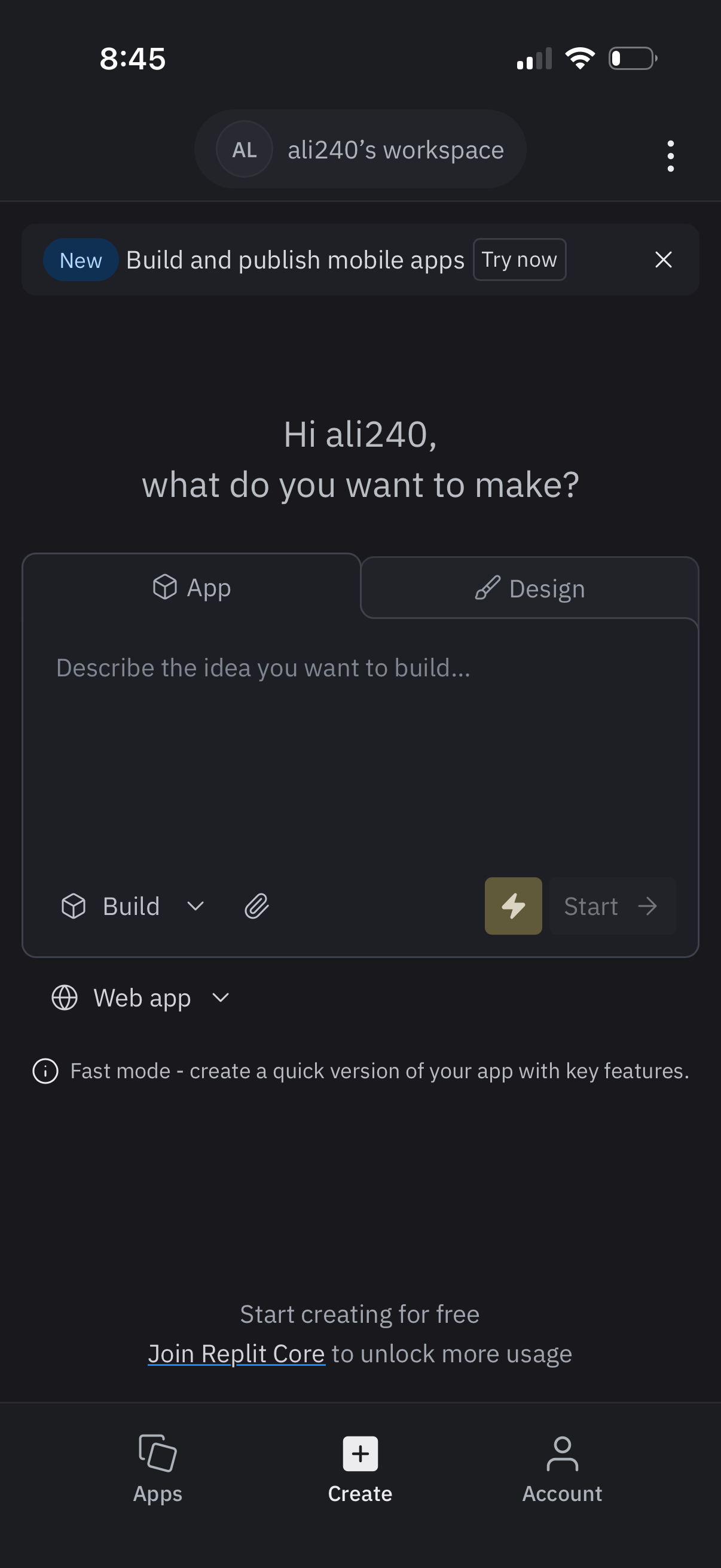721x1568 pixels.
Task: Dismiss the mobile apps banner
Action: point(663,260)
